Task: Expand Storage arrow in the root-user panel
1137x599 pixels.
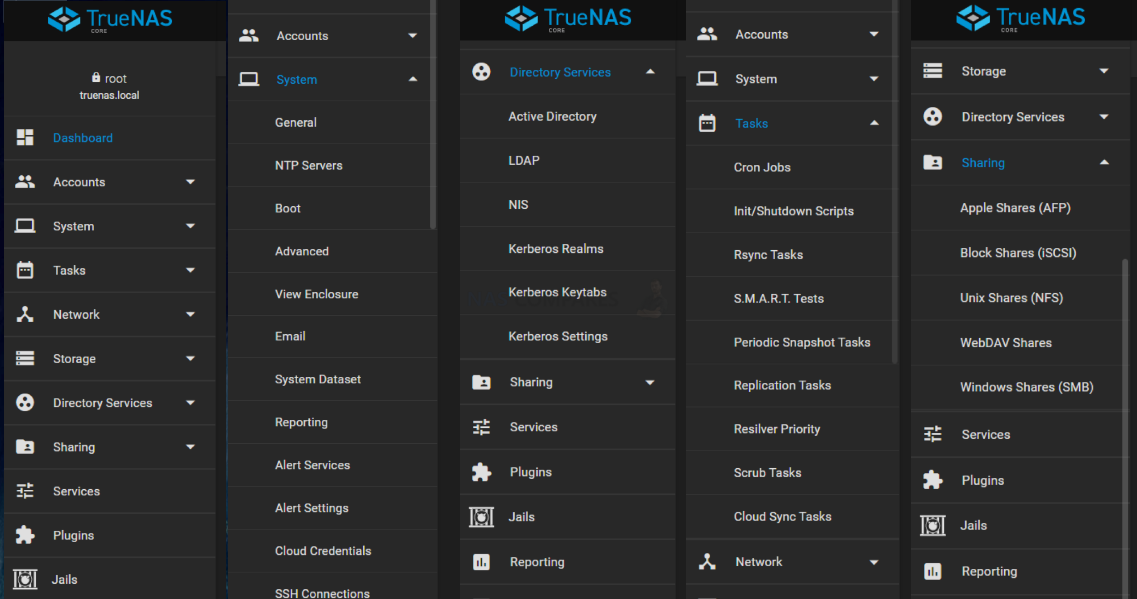Action: click(x=190, y=359)
